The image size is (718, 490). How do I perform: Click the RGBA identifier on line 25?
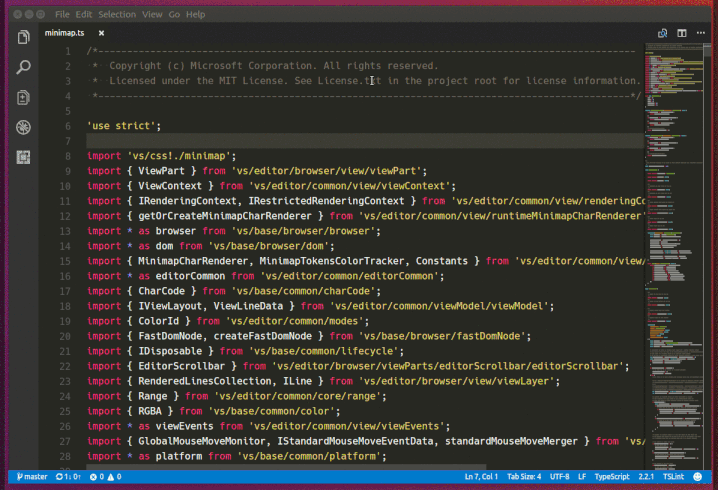pyautogui.click(x=150, y=411)
